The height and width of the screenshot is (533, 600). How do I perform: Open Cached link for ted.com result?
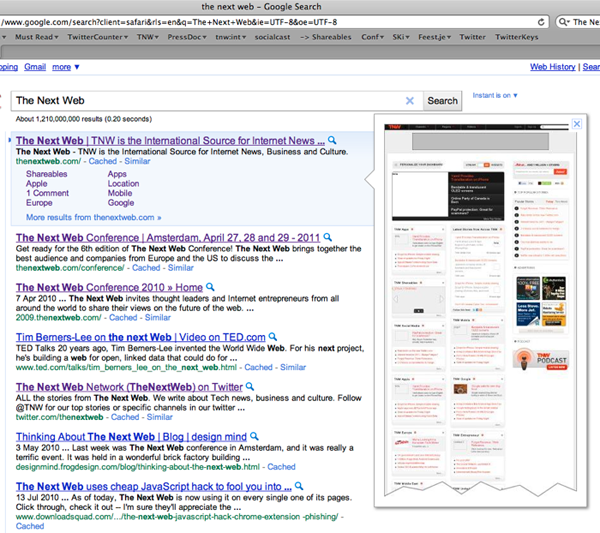point(258,367)
